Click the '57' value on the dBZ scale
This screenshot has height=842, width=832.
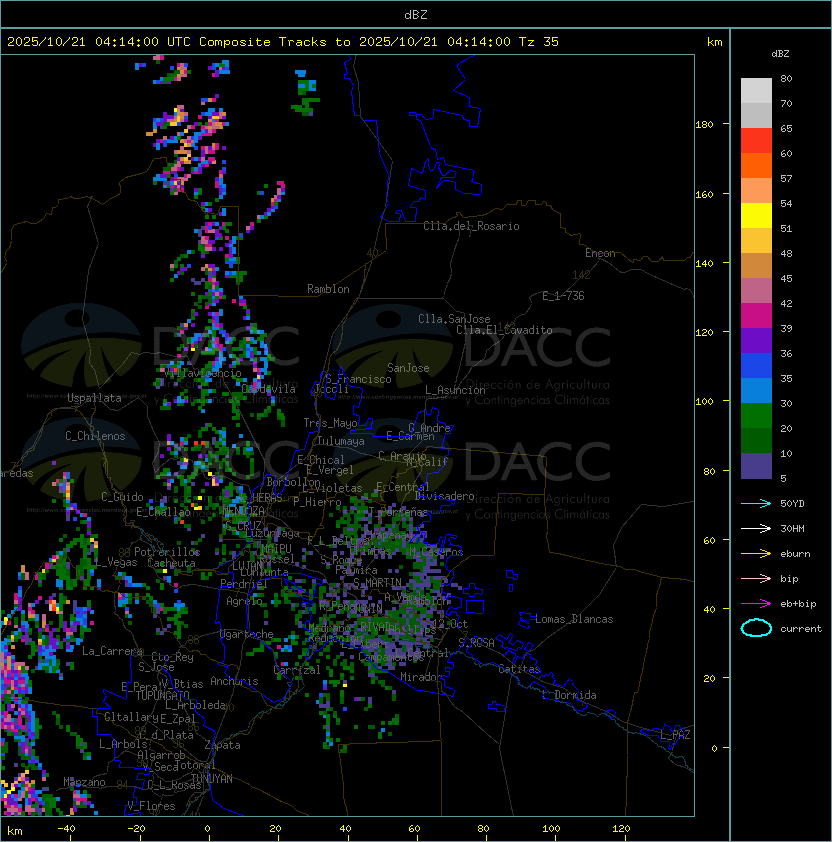click(x=786, y=178)
